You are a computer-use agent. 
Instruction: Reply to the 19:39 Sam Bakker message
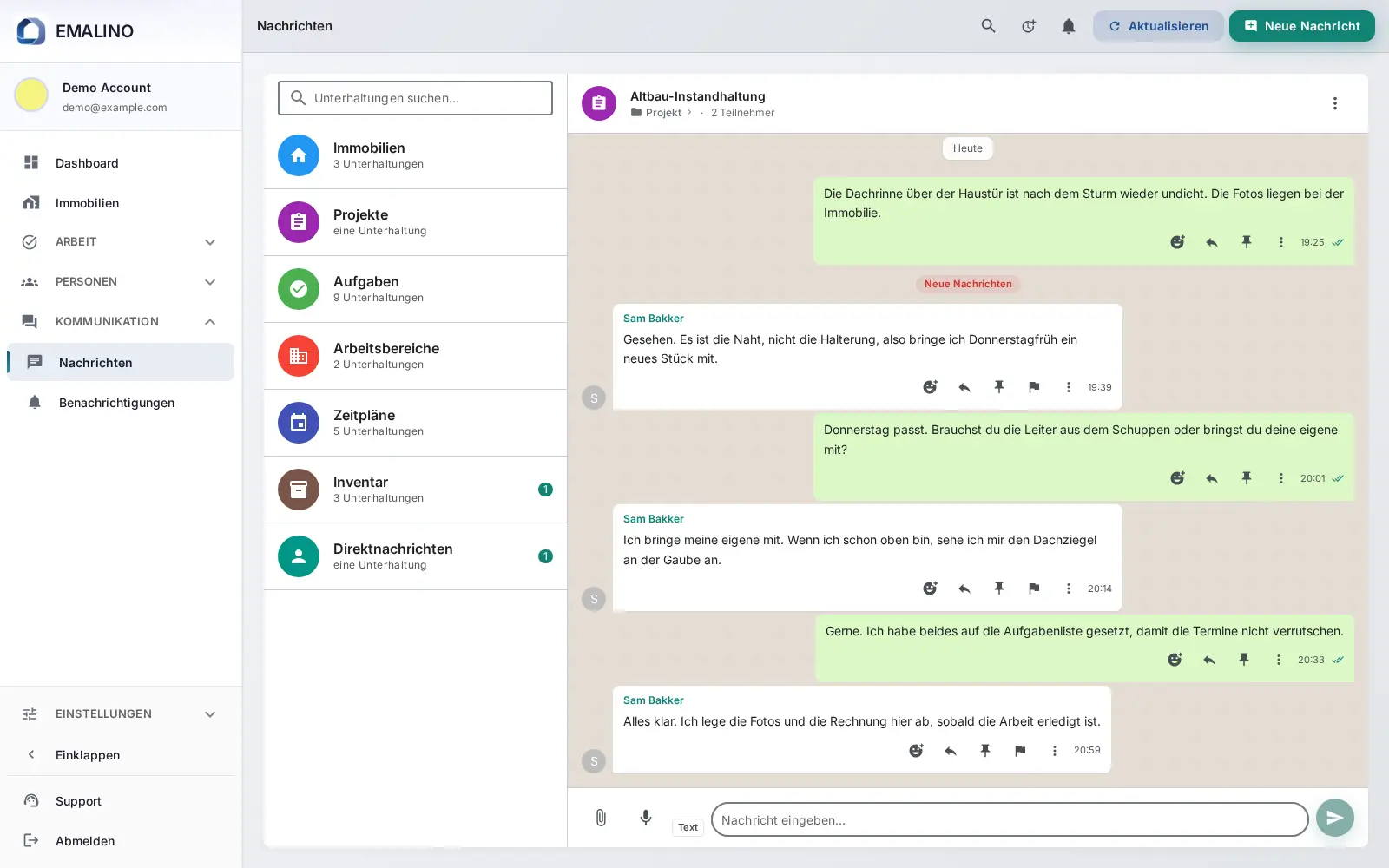tap(964, 387)
